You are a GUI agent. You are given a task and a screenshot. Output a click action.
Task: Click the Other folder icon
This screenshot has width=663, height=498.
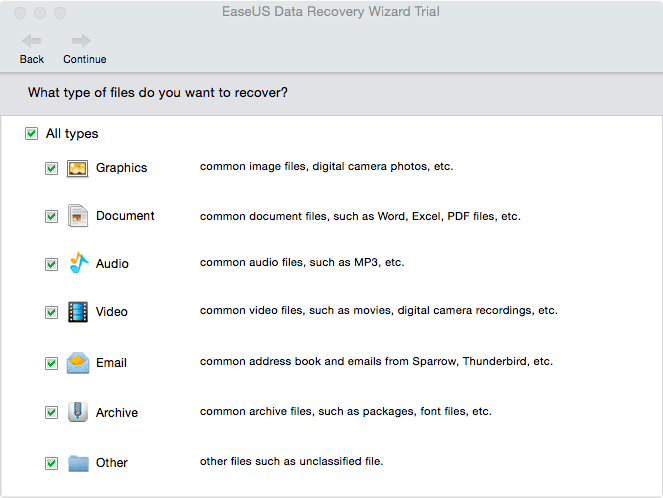(x=78, y=463)
